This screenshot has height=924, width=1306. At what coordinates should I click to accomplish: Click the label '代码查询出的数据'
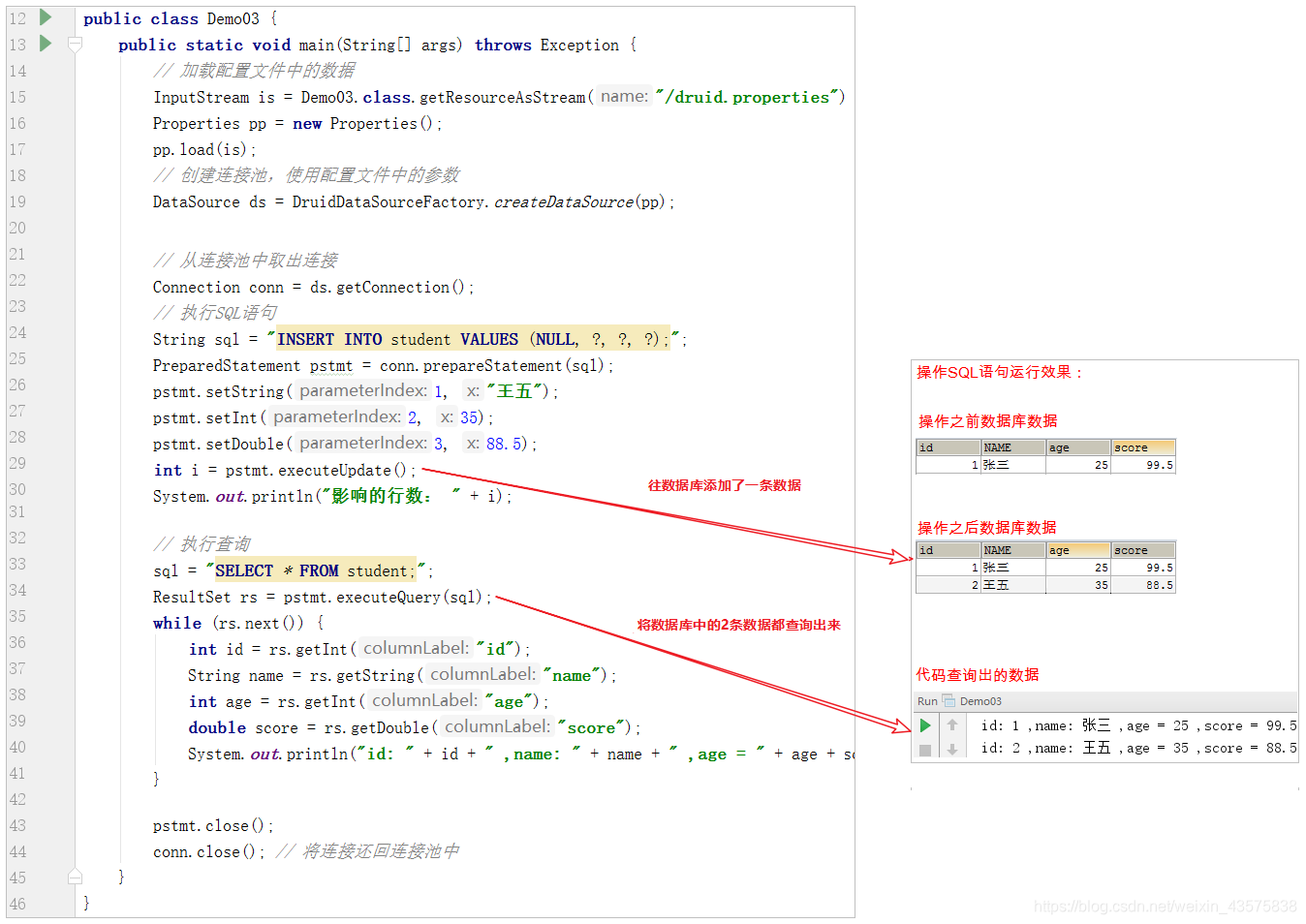pyautogui.click(x=978, y=675)
